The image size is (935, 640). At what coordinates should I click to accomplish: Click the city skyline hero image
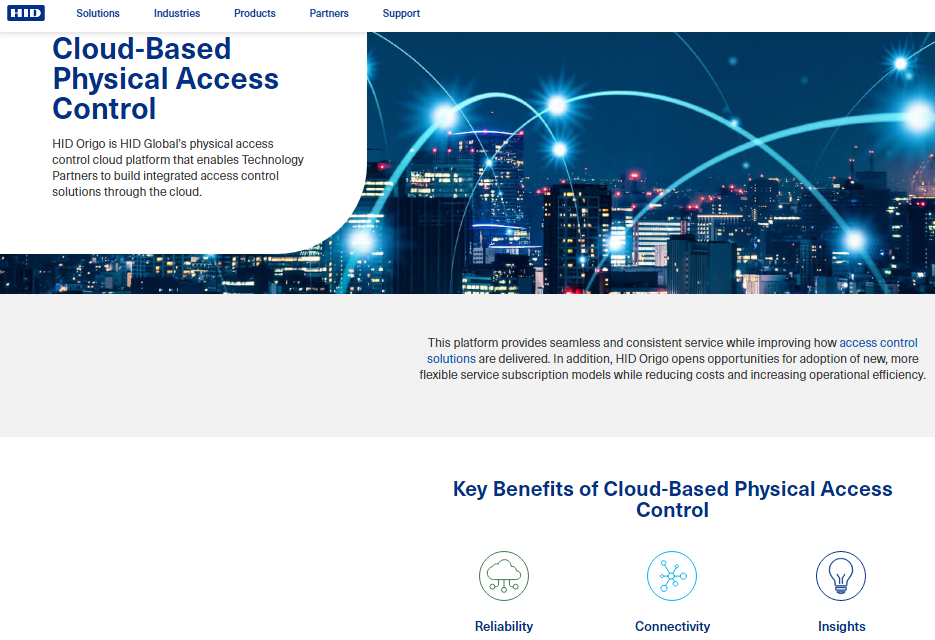tap(650, 162)
